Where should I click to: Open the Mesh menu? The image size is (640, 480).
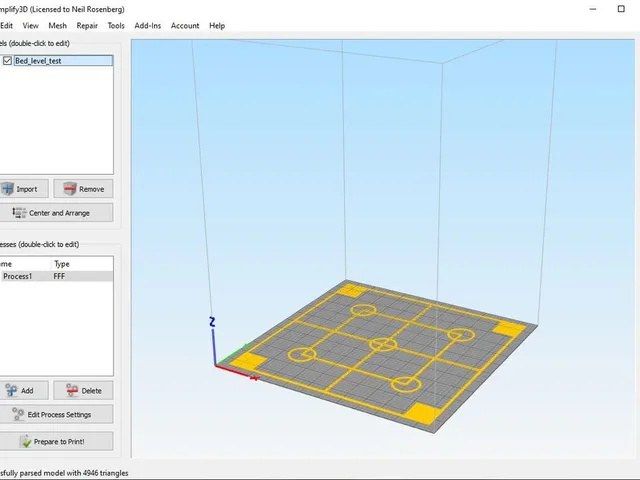click(x=57, y=26)
